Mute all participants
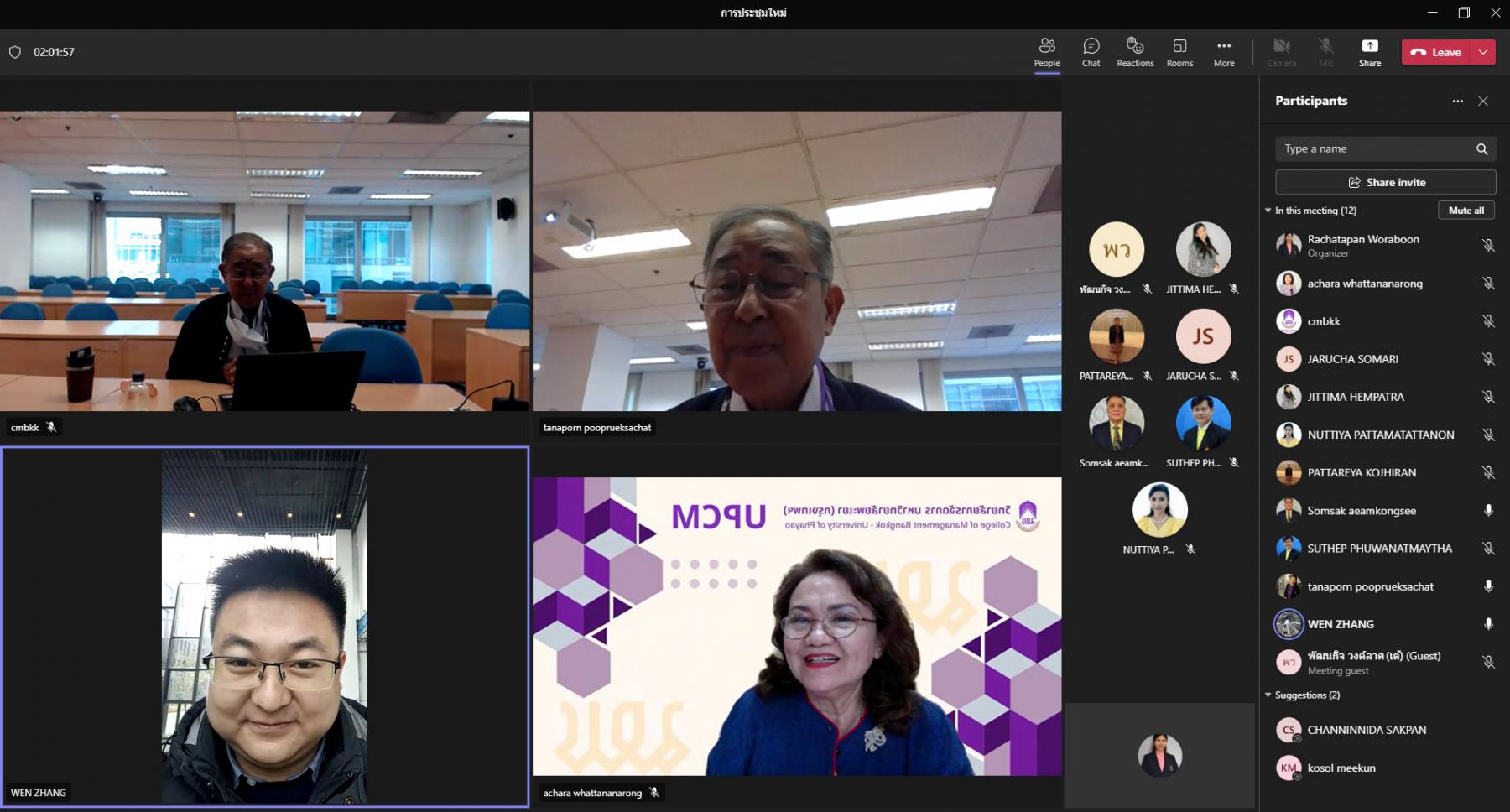 [x=1466, y=211]
